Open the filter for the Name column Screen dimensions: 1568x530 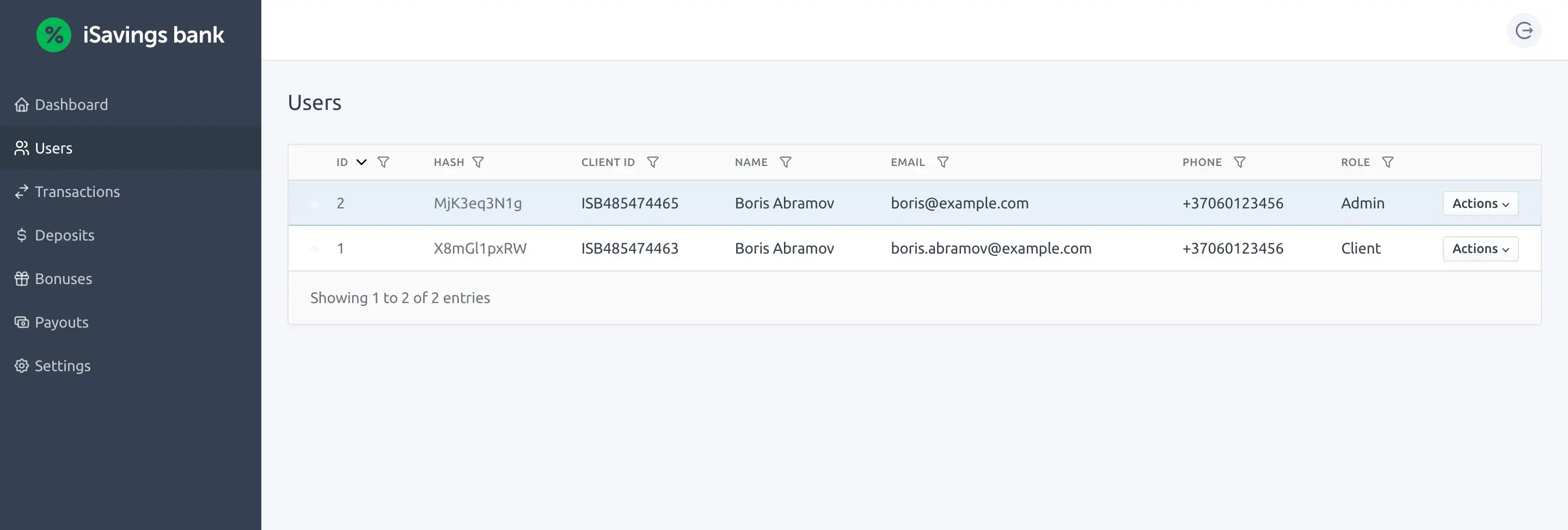tap(785, 162)
